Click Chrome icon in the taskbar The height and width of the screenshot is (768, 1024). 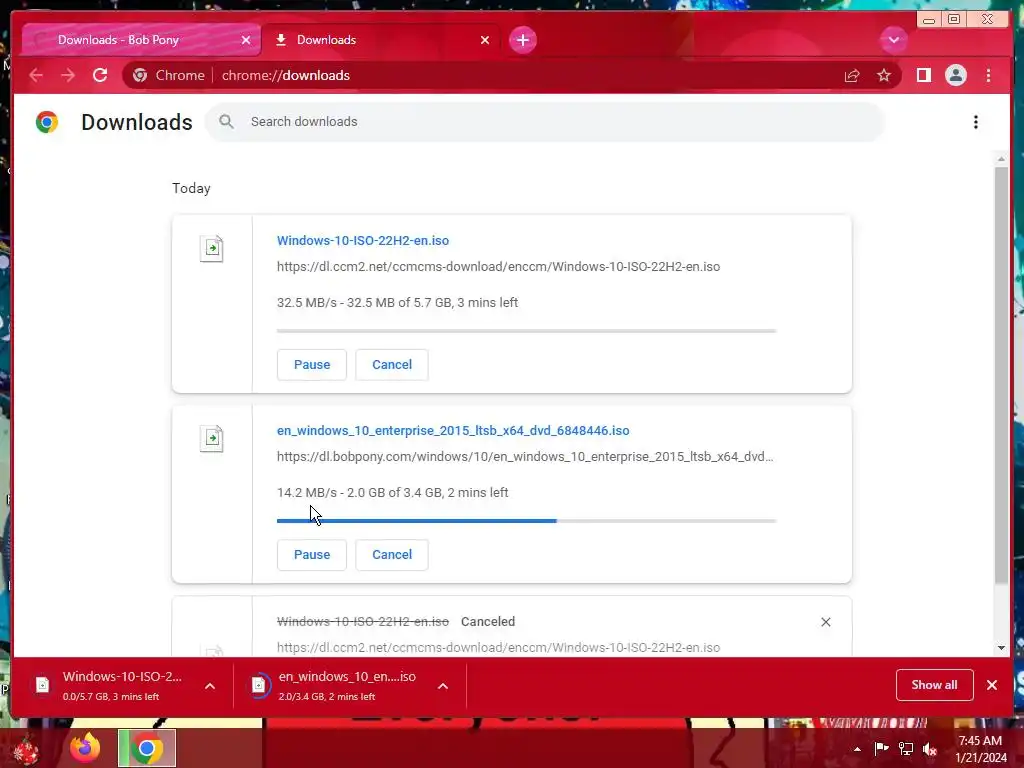tap(147, 748)
